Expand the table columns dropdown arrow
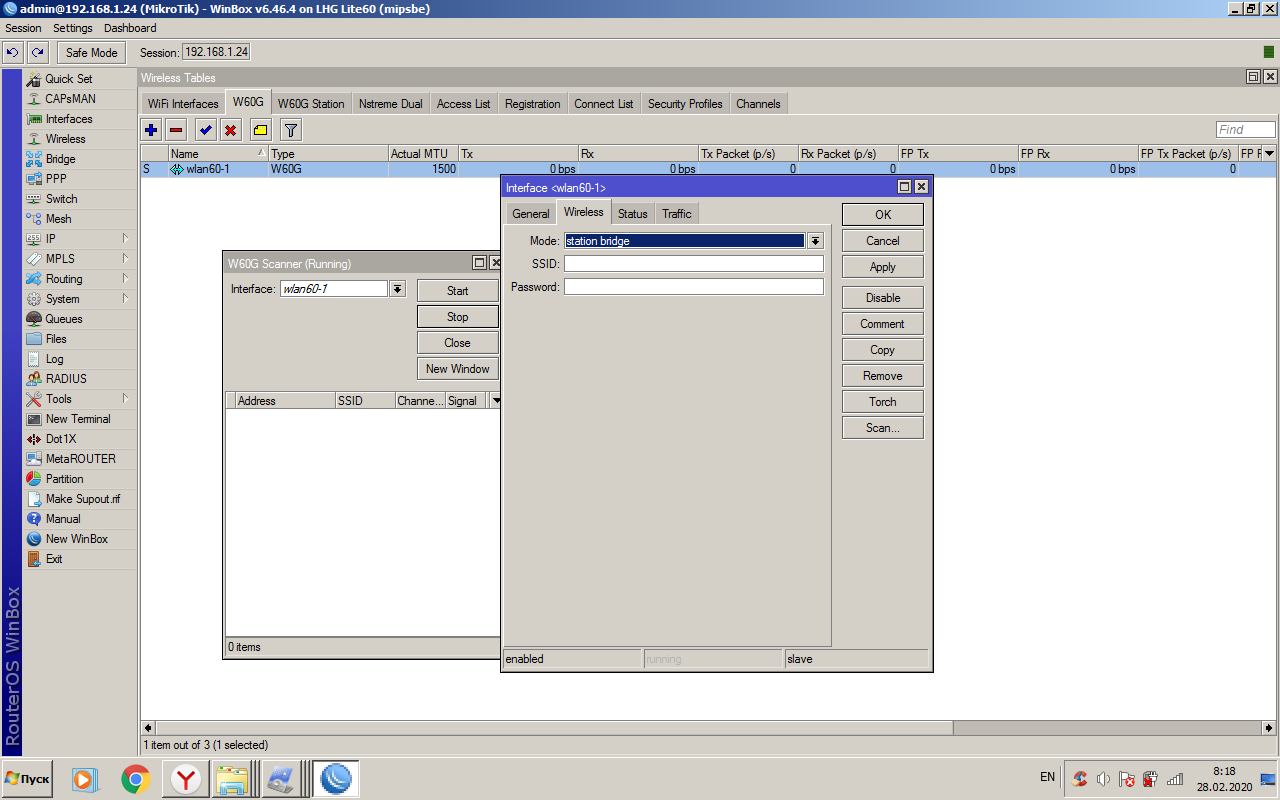The image size is (1280, 800). [1269, 154]
